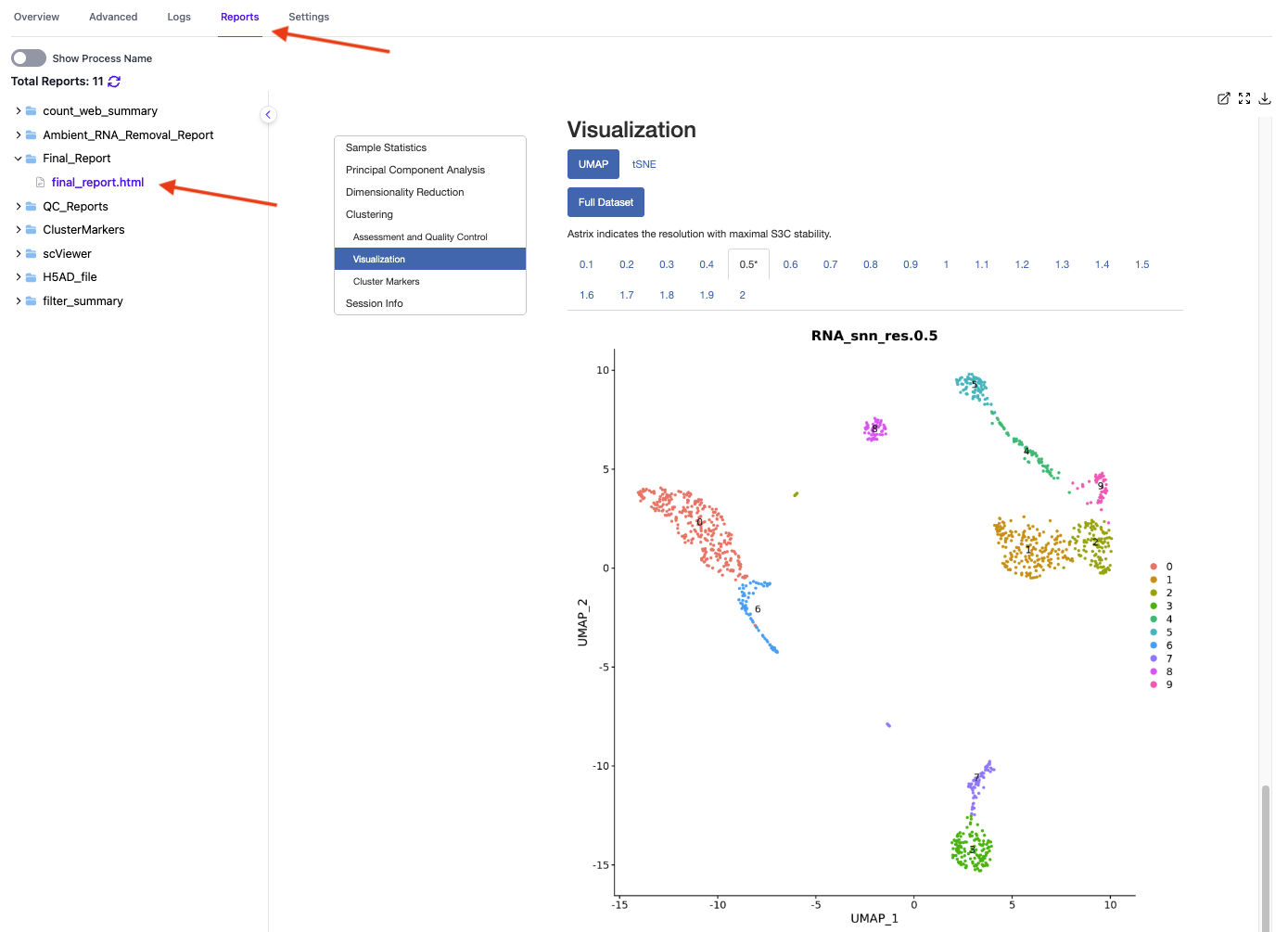Click the Full Dataset button
1288x932 pixels.
[x=606, y=202]
